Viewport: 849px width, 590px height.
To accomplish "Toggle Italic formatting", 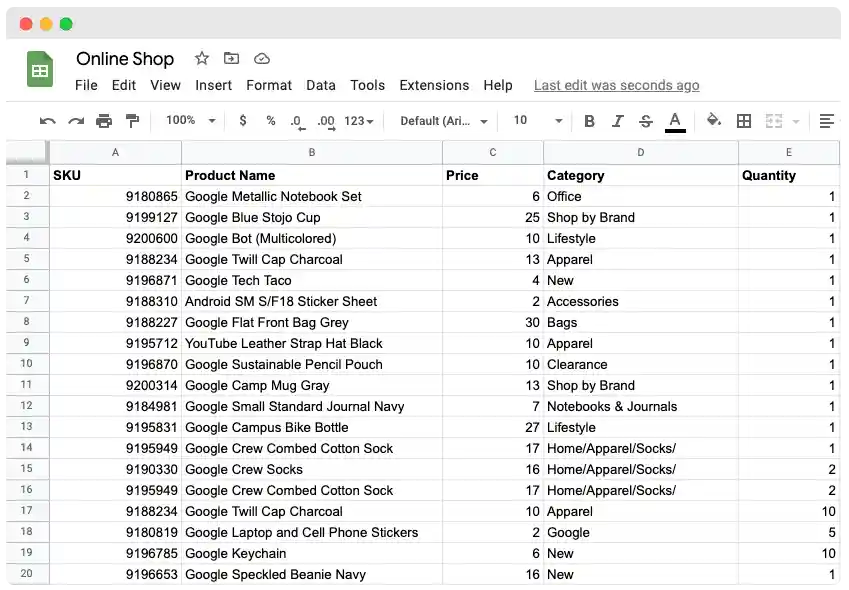I will point(618,121).
